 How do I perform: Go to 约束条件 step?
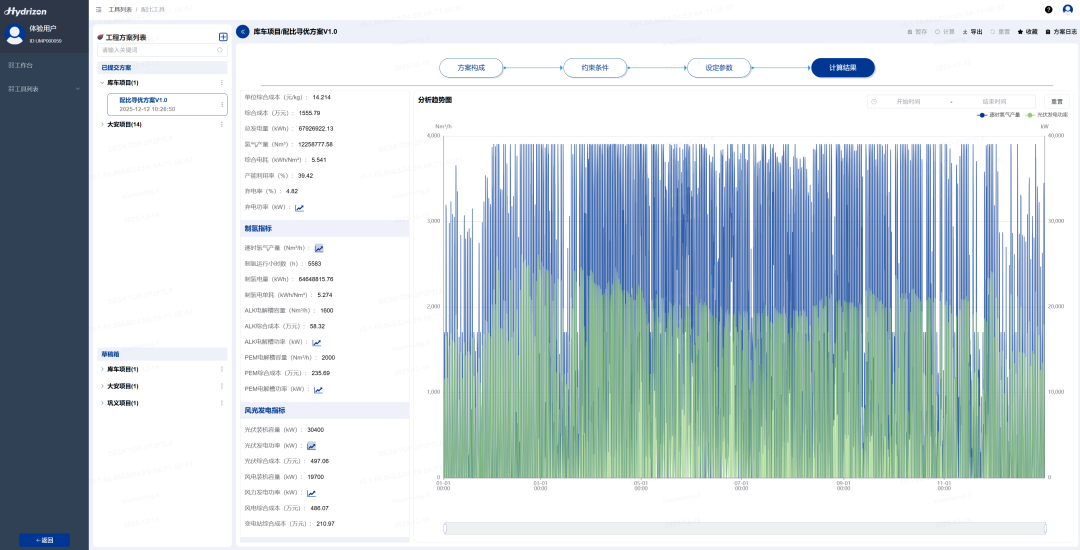(x=595, y=67)
